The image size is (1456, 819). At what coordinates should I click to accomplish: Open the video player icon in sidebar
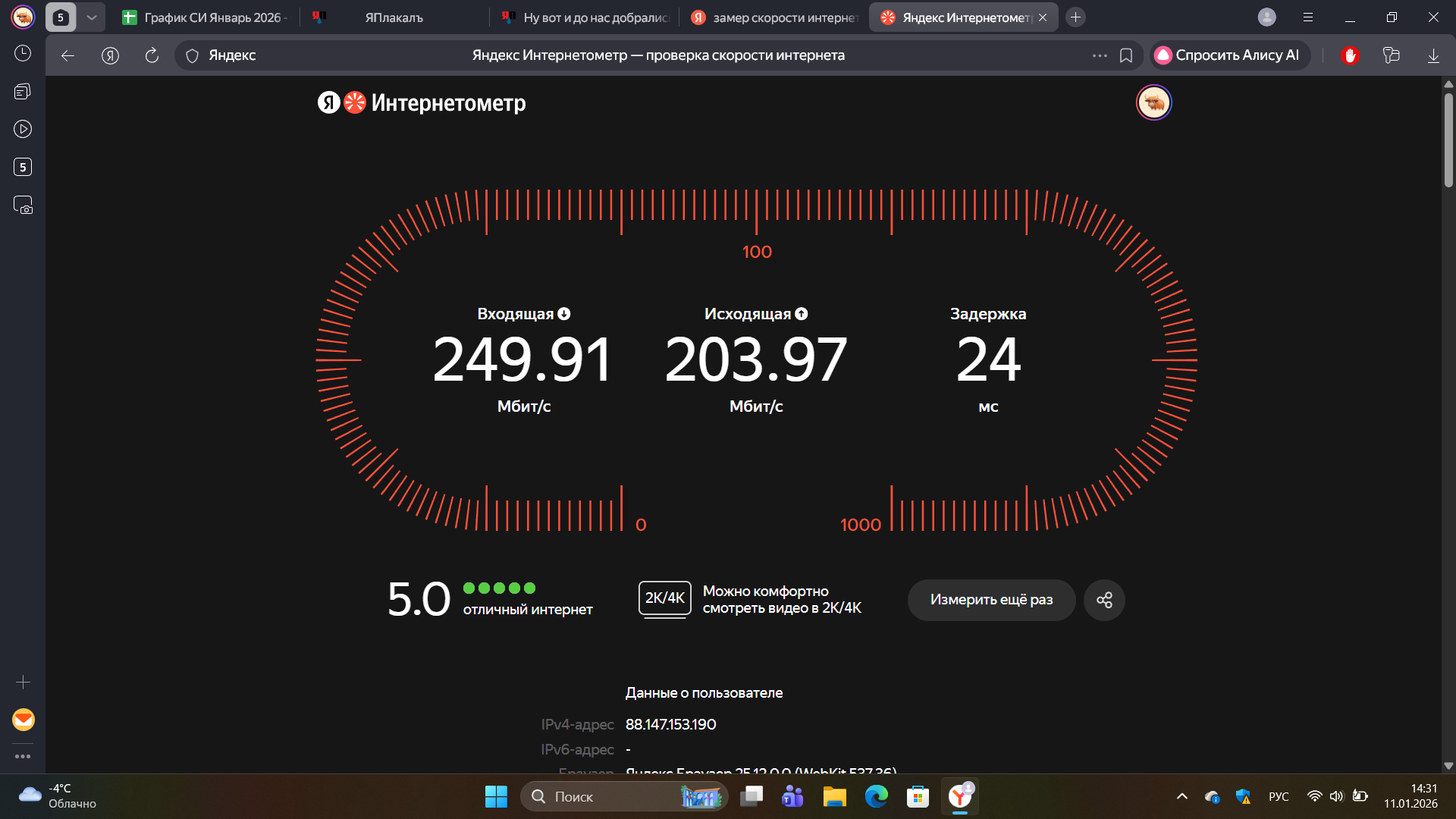23,129
